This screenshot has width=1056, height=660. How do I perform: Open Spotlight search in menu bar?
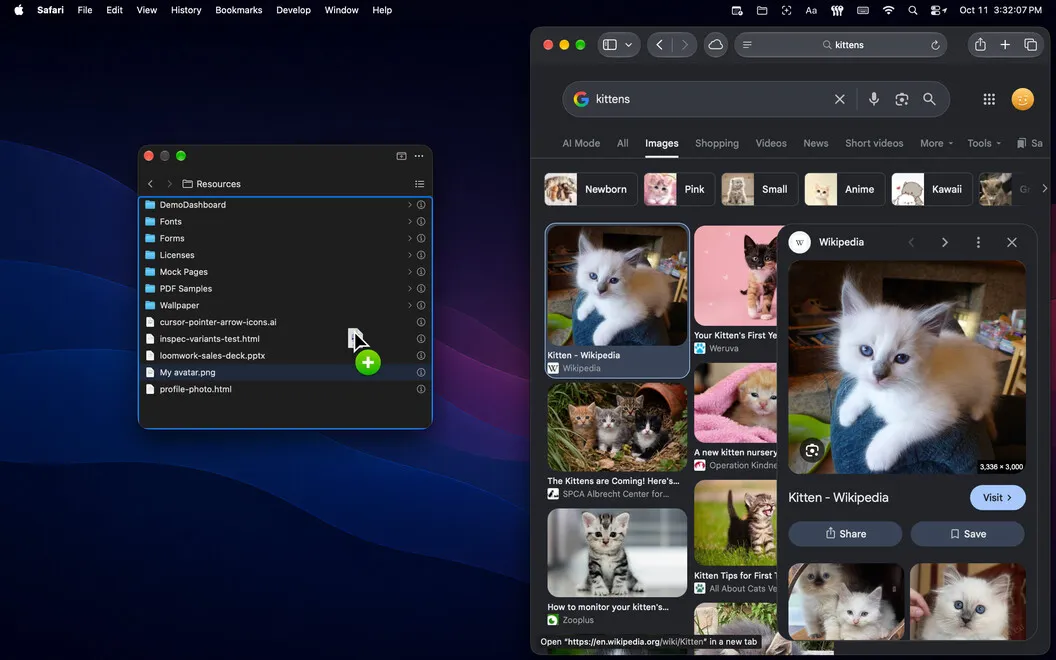pyautogui.click(x=913, y=10)
